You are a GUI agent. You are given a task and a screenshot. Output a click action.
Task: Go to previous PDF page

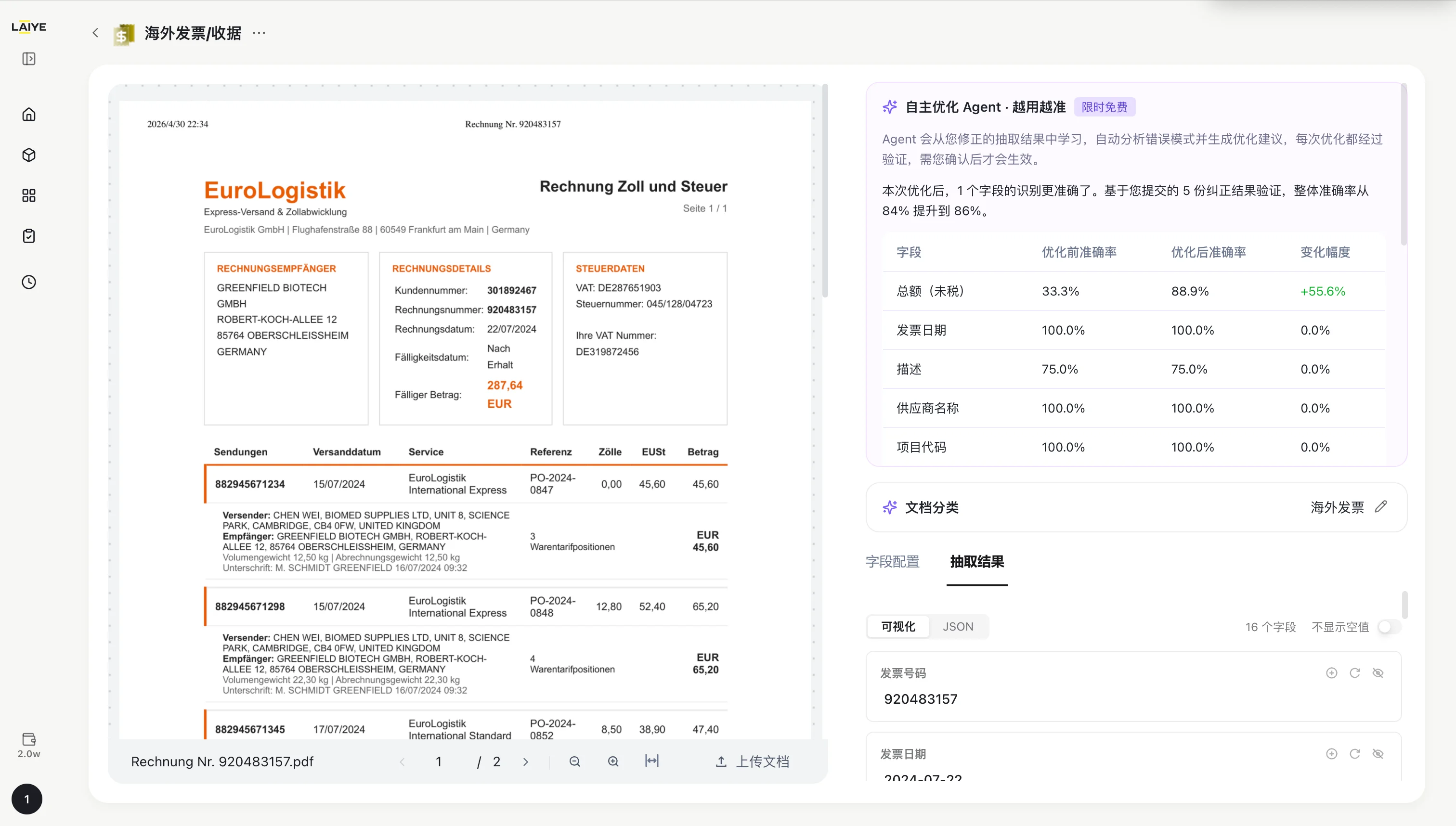coord(403,762)
